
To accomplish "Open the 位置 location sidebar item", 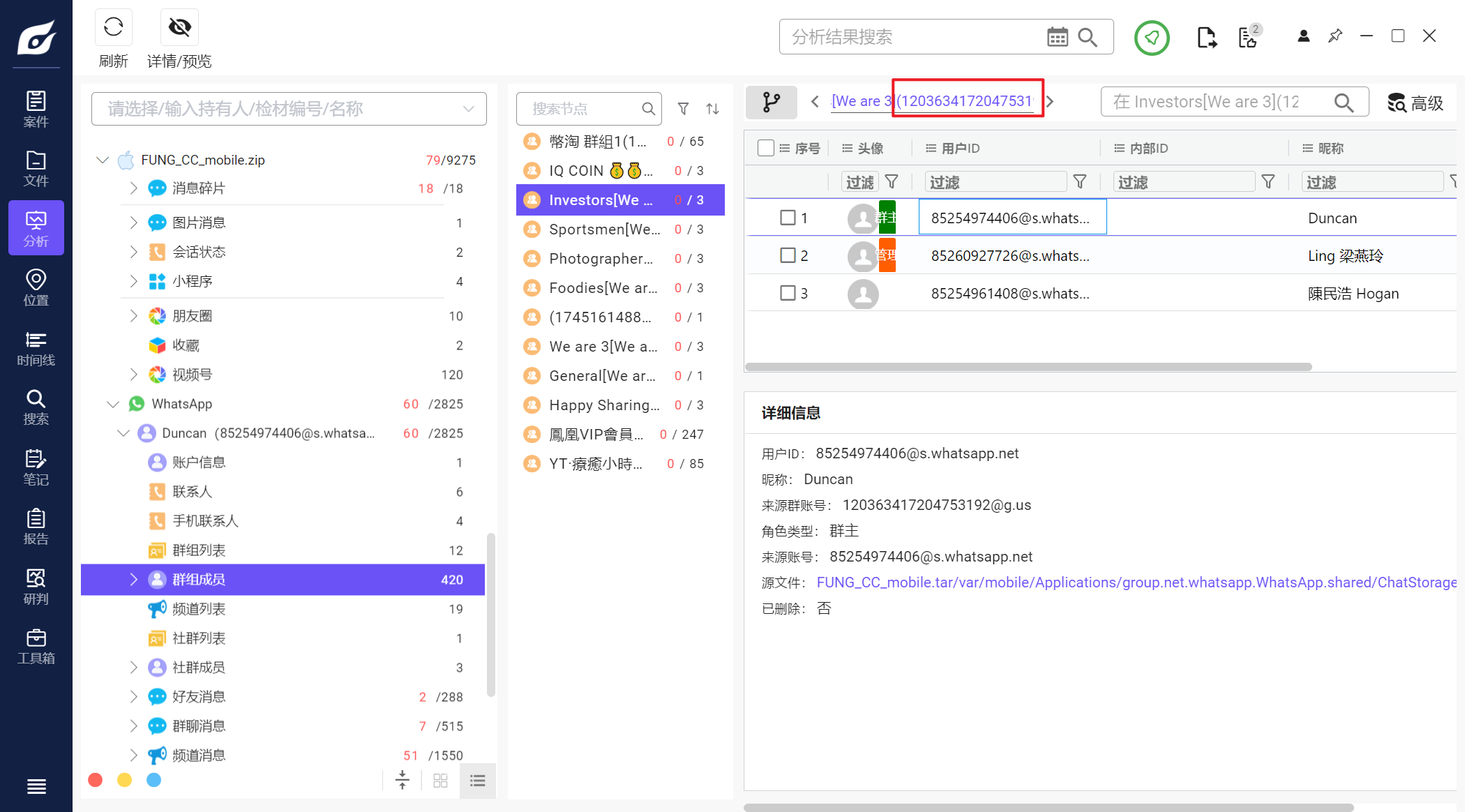I will click(36, 287).
